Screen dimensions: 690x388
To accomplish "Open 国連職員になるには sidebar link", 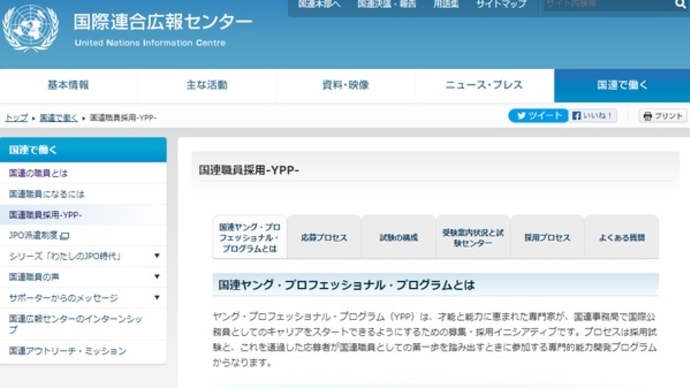I will [47, 194].
